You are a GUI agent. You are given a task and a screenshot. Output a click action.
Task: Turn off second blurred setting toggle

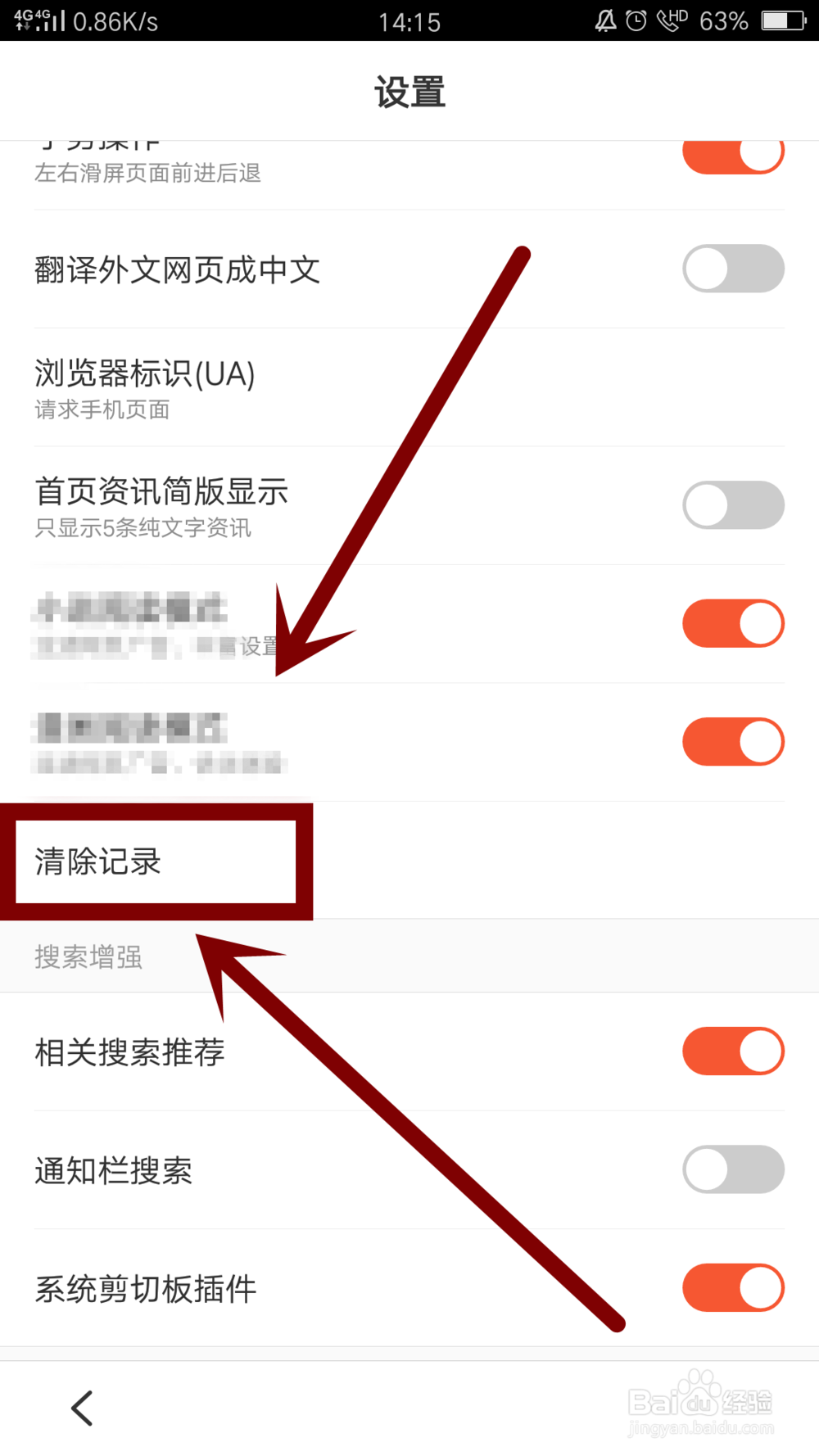[734, 742]
